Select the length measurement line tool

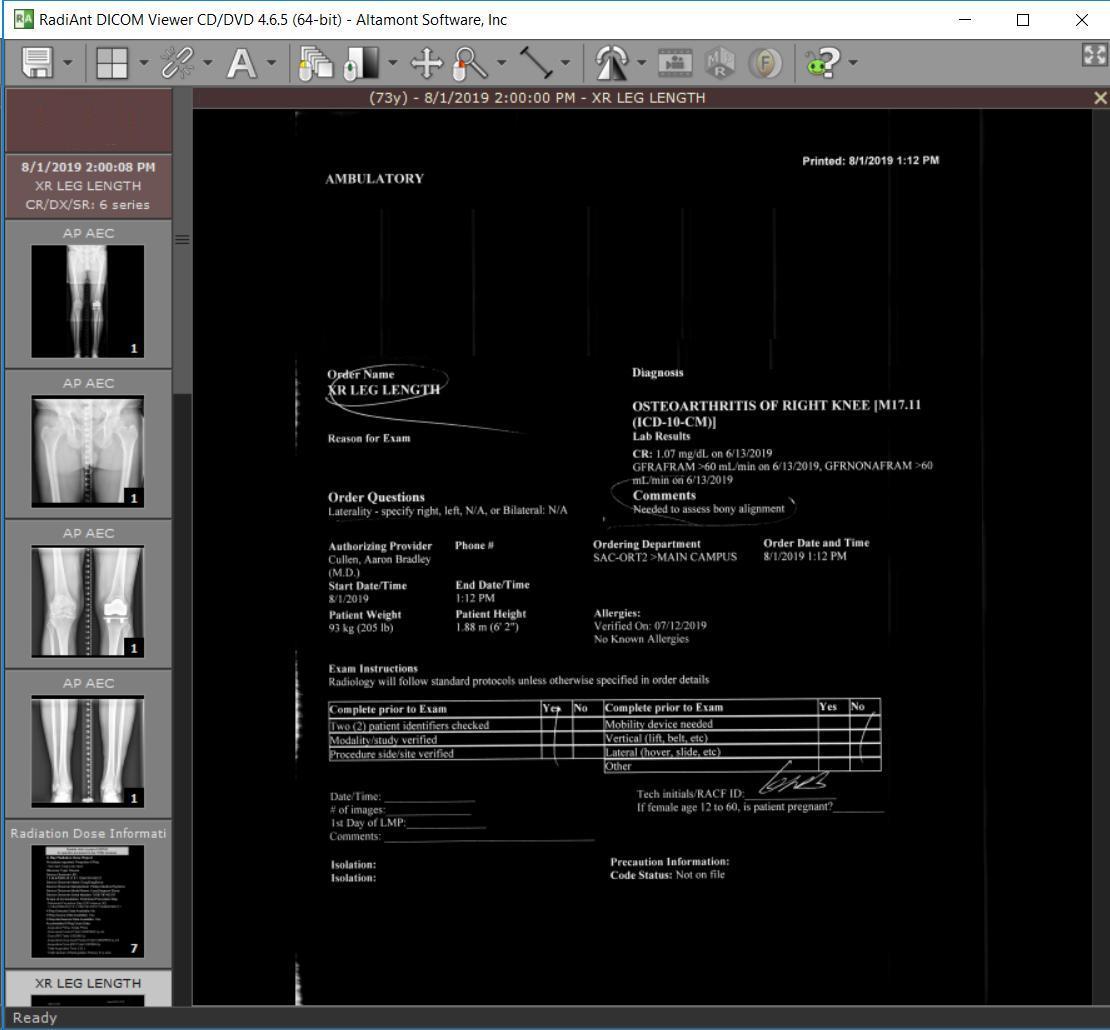point(536,62)
